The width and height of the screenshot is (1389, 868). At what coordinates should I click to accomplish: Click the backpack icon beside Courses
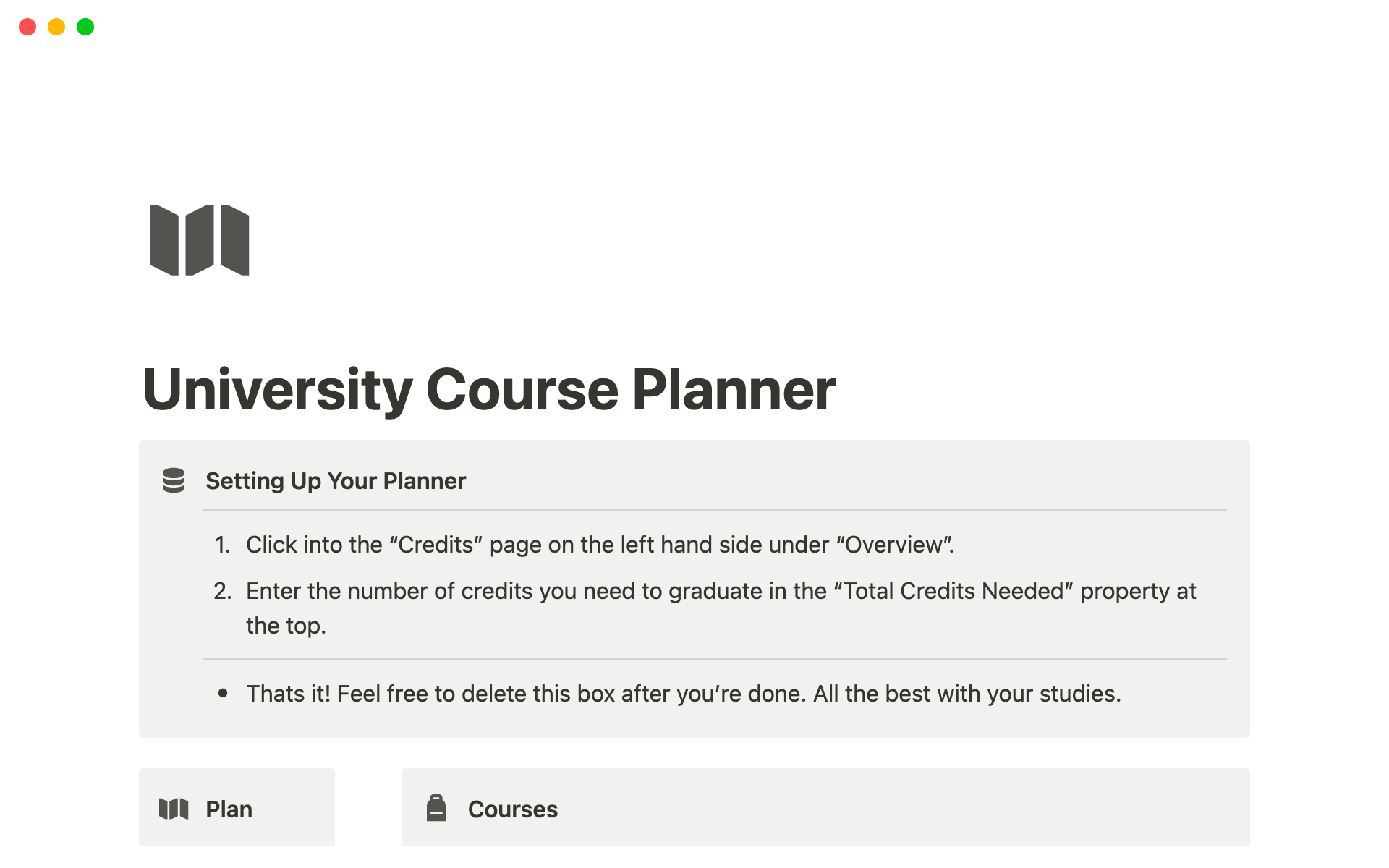coord(436,809)
